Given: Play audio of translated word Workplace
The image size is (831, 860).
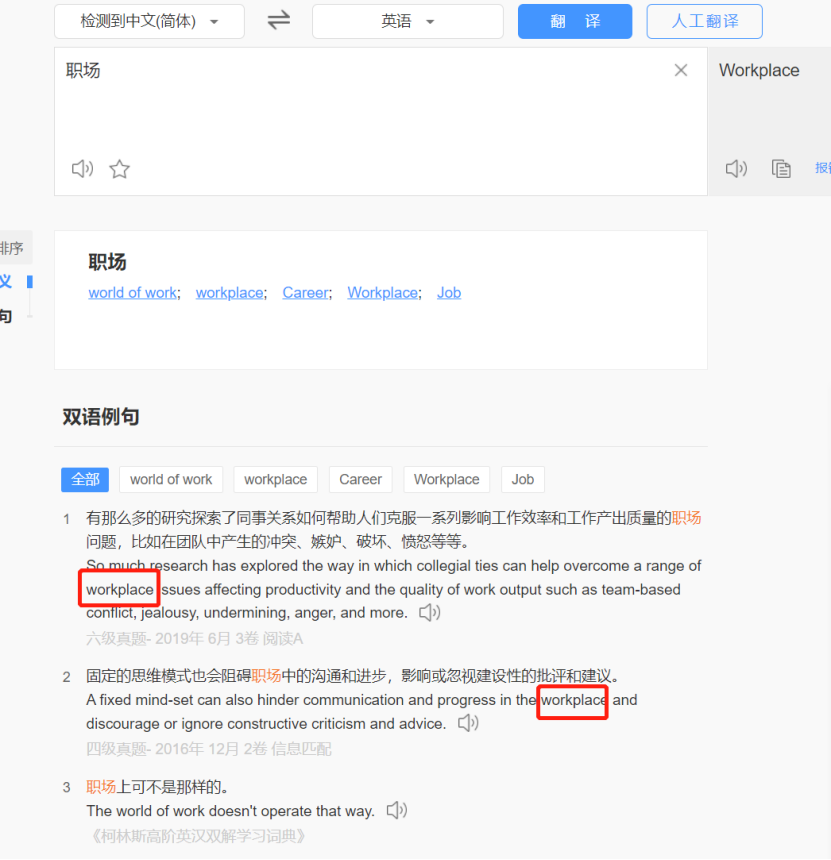Looking at the screenshot, I should click(736, 168).
